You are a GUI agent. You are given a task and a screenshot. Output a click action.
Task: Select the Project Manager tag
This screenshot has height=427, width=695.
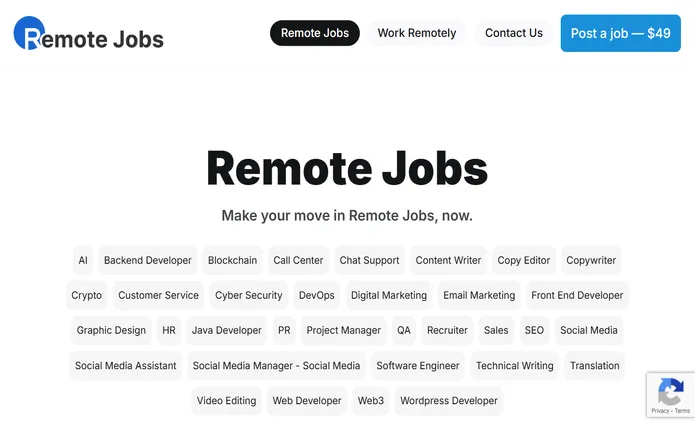tap(344, 330)
